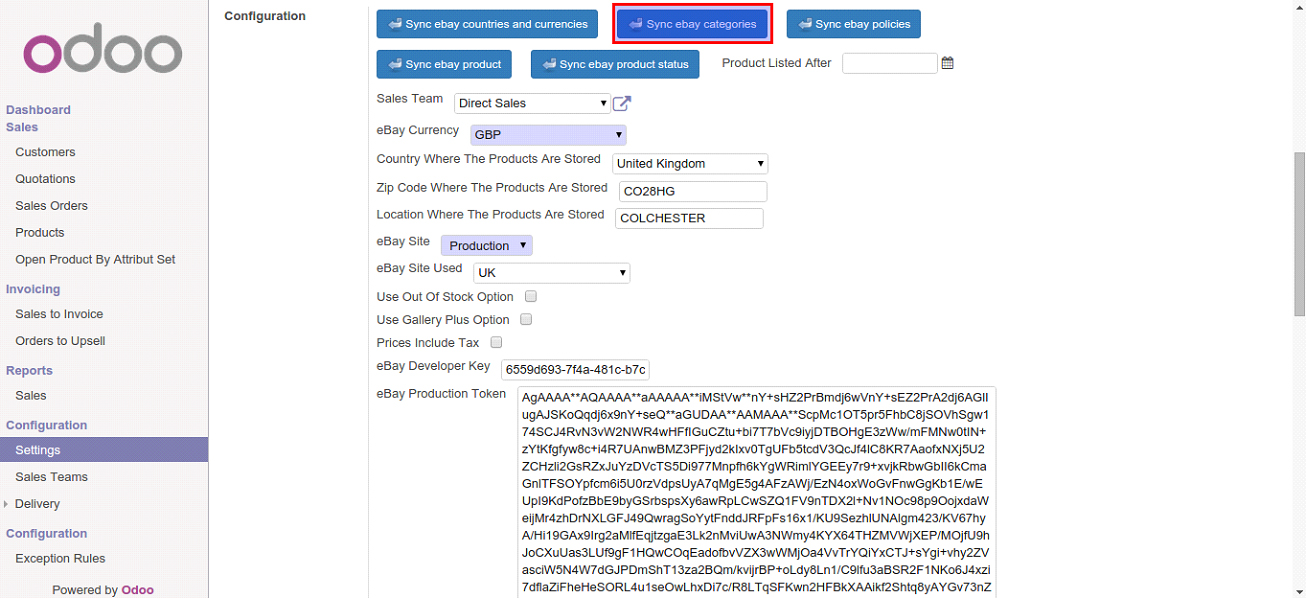Screen dimensions: 1306x598
Task: Click Sync ebay countries and currencies button
Action: click(x=487, y=24)
